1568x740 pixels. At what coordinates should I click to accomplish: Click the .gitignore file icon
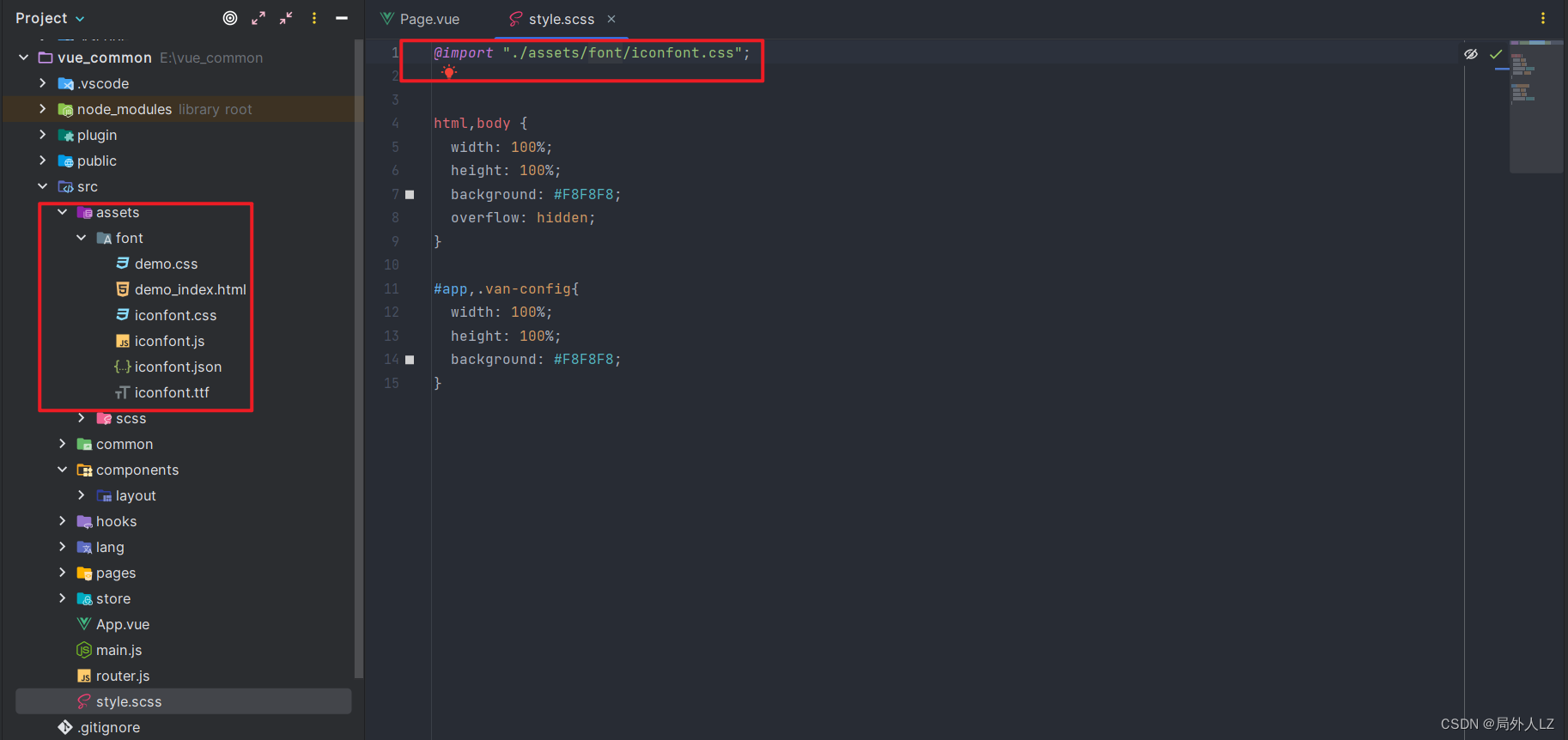tap(65, 727)
